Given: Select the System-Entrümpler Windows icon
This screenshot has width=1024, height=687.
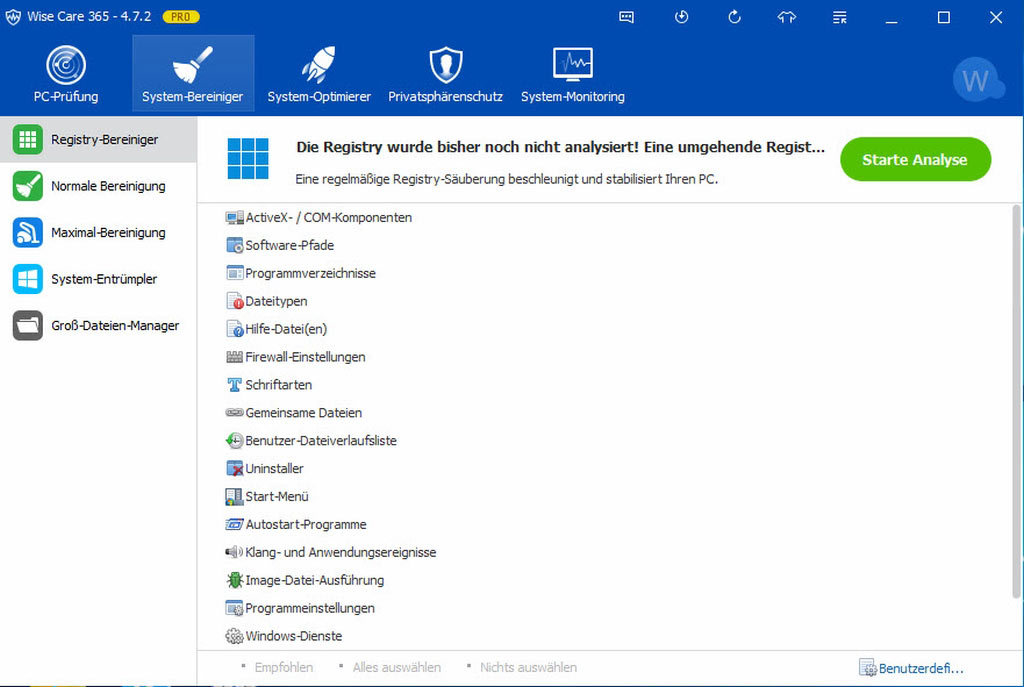Looking at the screenshot, I should click(x=27, y=279).
